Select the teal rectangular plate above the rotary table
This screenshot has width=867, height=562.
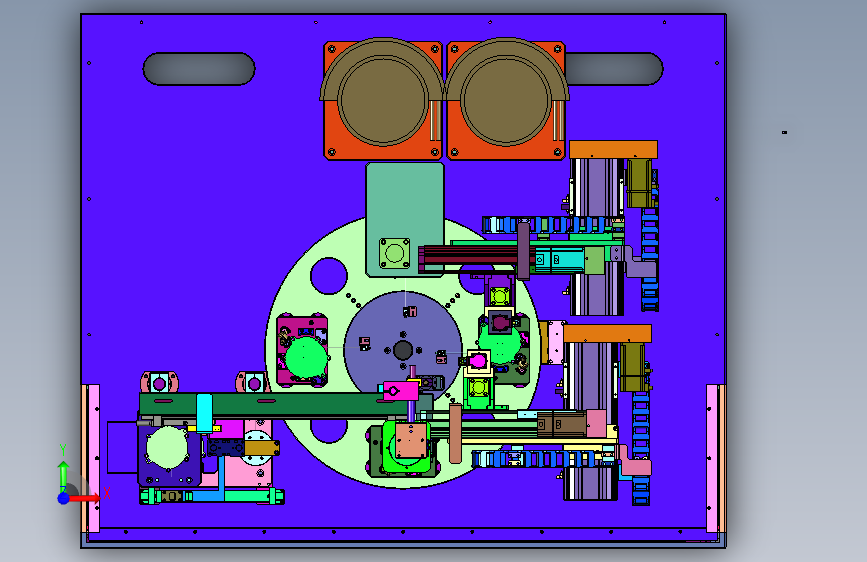[x=405, y=218]
